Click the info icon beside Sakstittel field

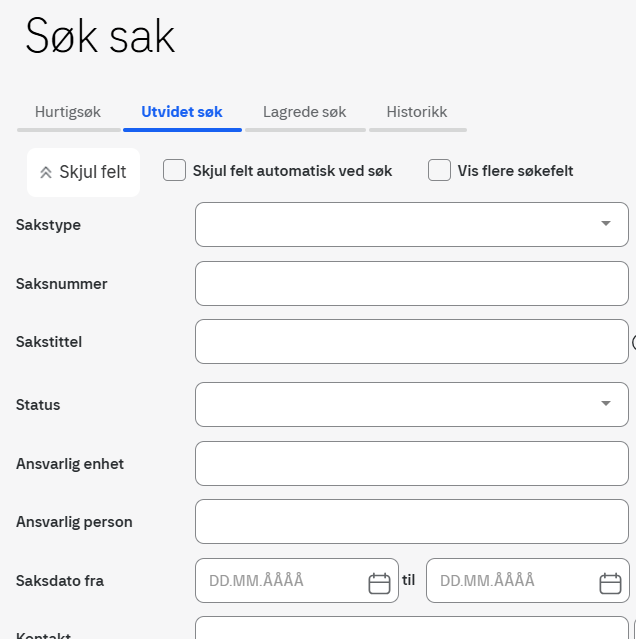633,343
